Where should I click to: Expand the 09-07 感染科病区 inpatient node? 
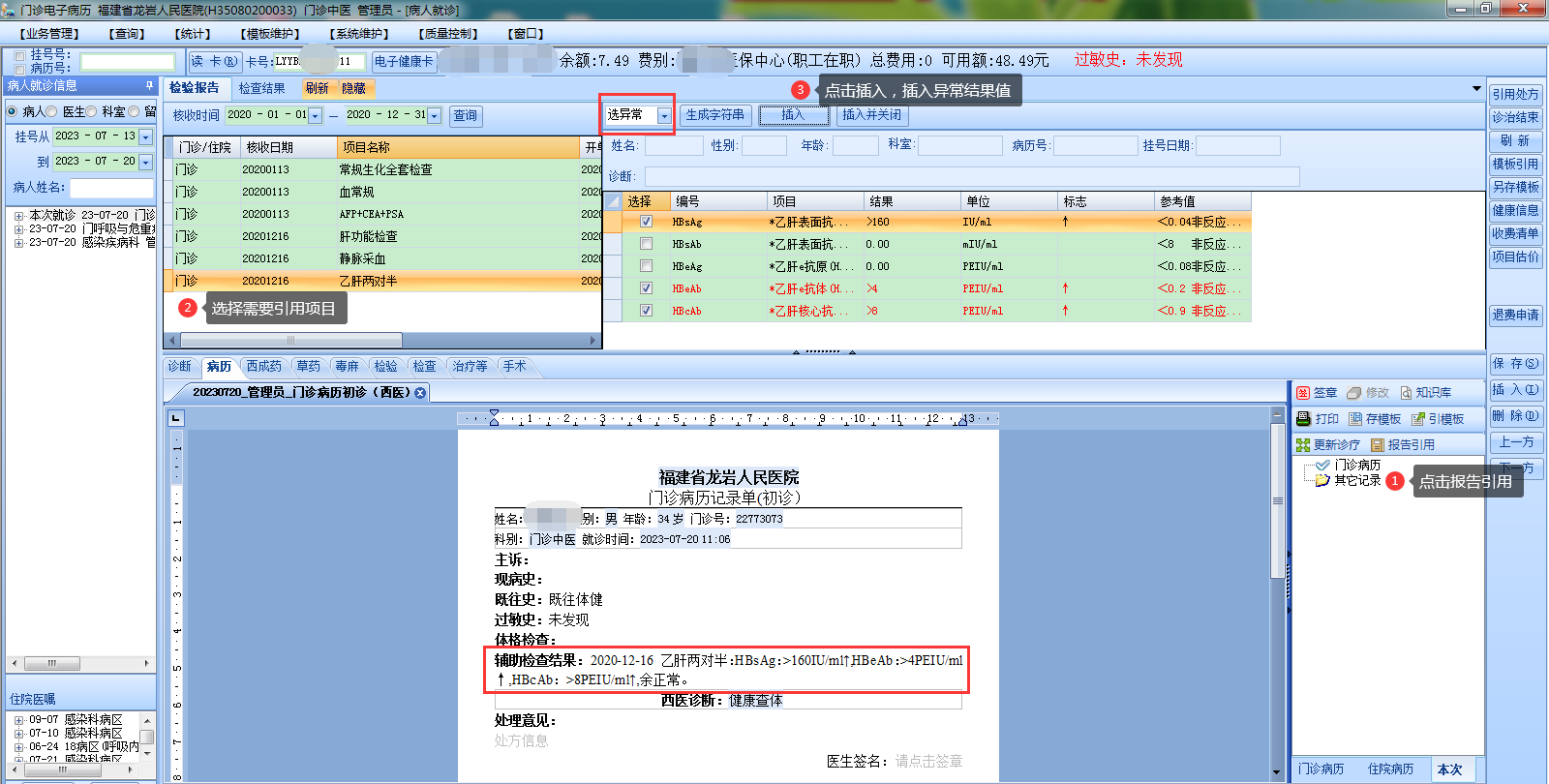pyautogui.click(x=19, y=720)
